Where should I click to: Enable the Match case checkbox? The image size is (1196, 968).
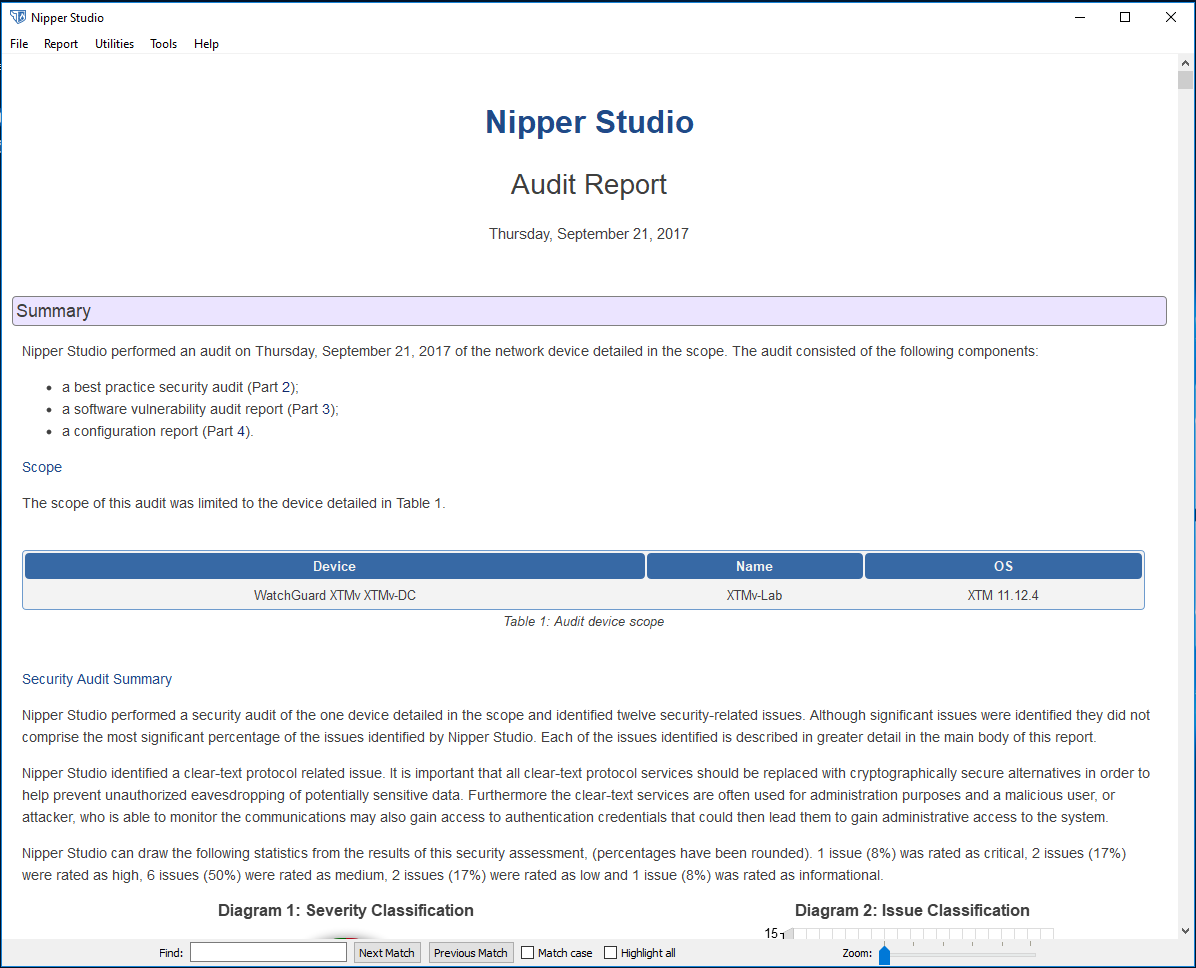coord(528,953)
